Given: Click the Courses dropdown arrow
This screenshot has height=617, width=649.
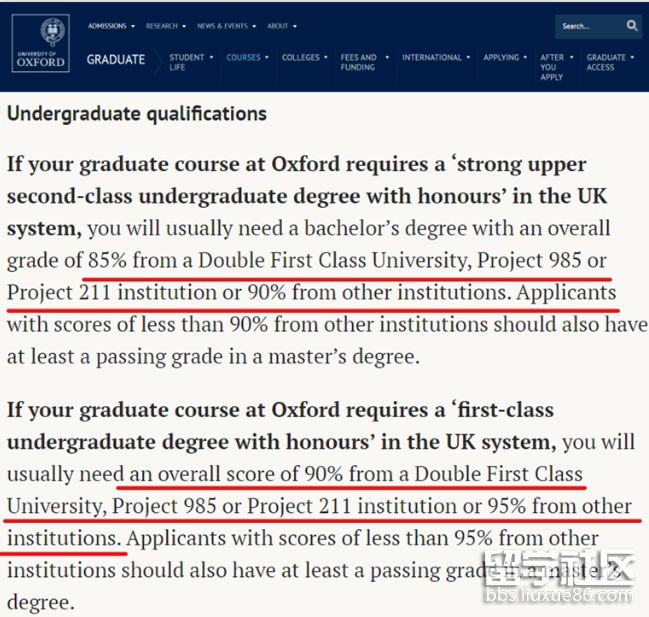Looking at the screenshot, I should (x=268, y=58).
